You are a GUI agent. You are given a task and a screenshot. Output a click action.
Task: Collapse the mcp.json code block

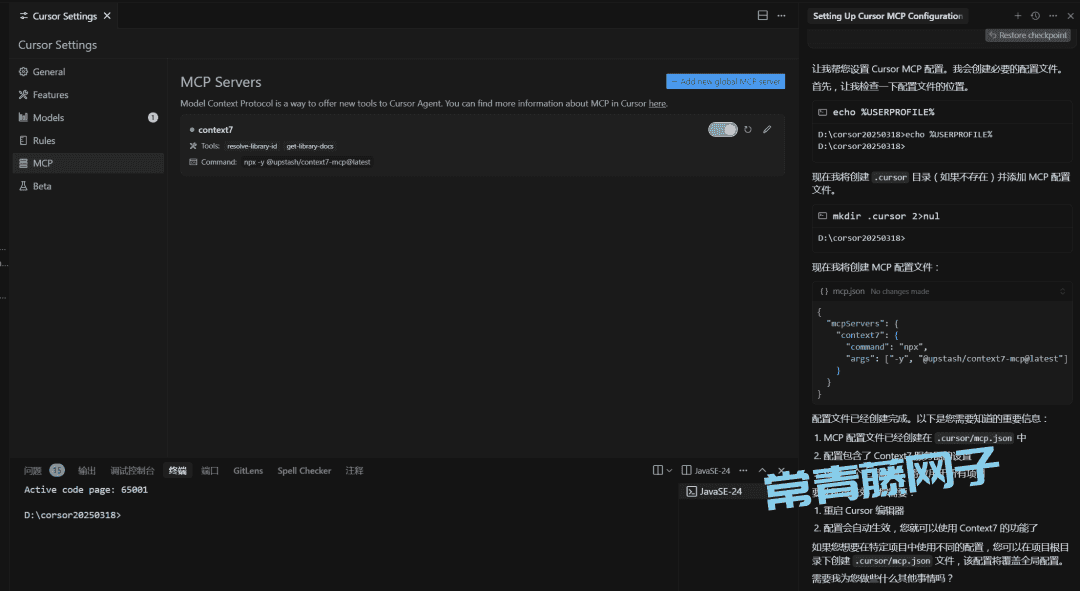[x=1062, y=291]
